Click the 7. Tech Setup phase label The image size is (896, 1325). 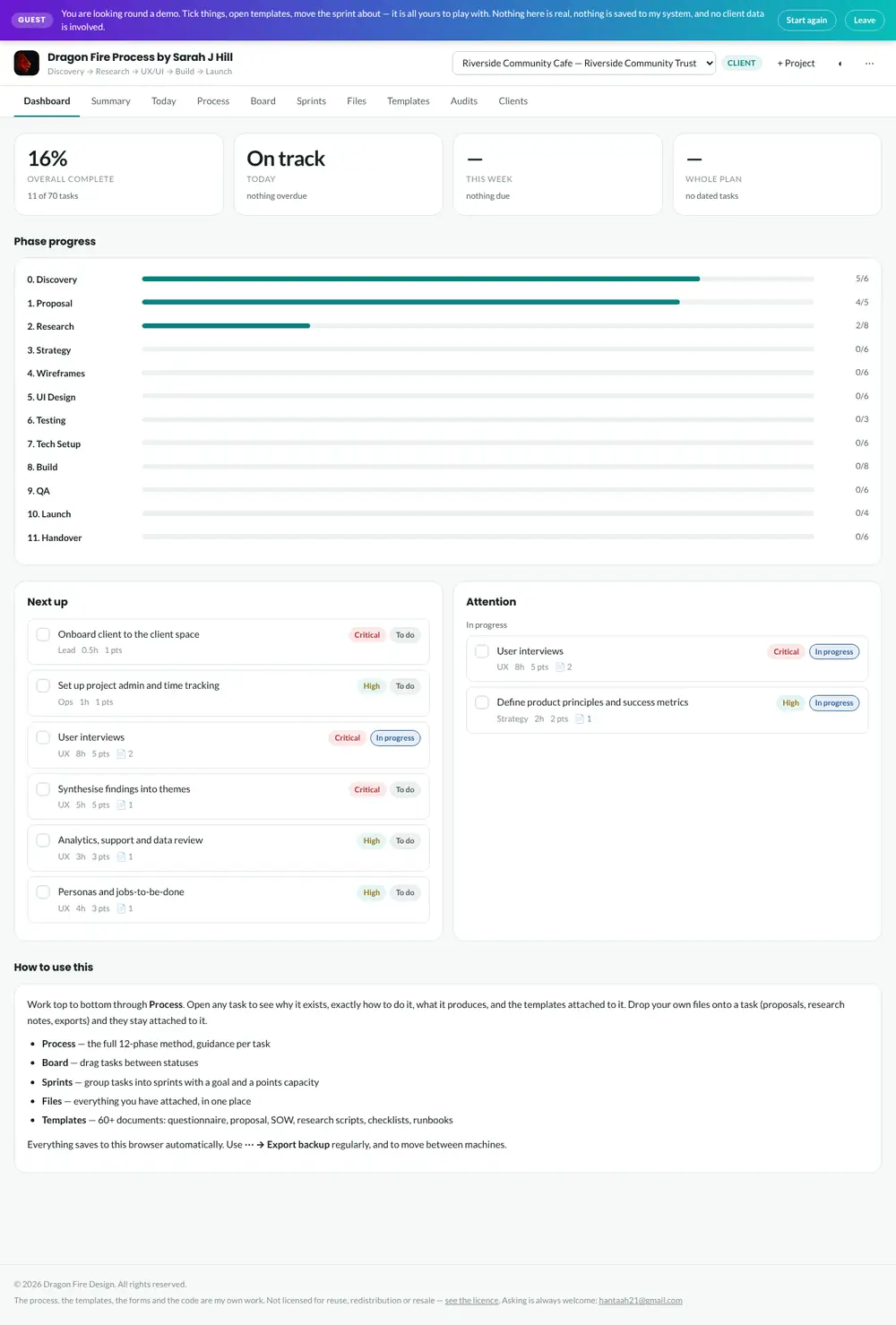click(54, 444)
